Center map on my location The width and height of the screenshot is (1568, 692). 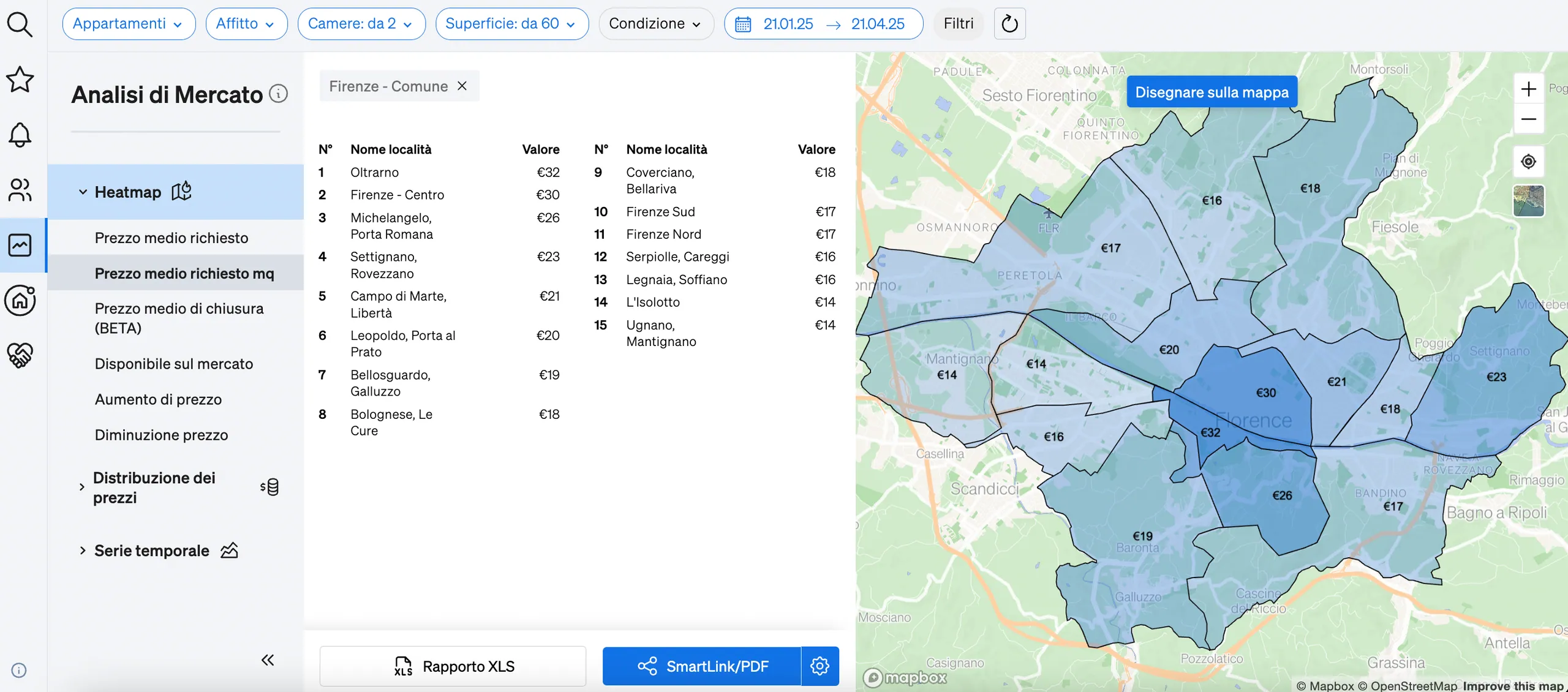pyautogui.click(x=1529, y=162)
